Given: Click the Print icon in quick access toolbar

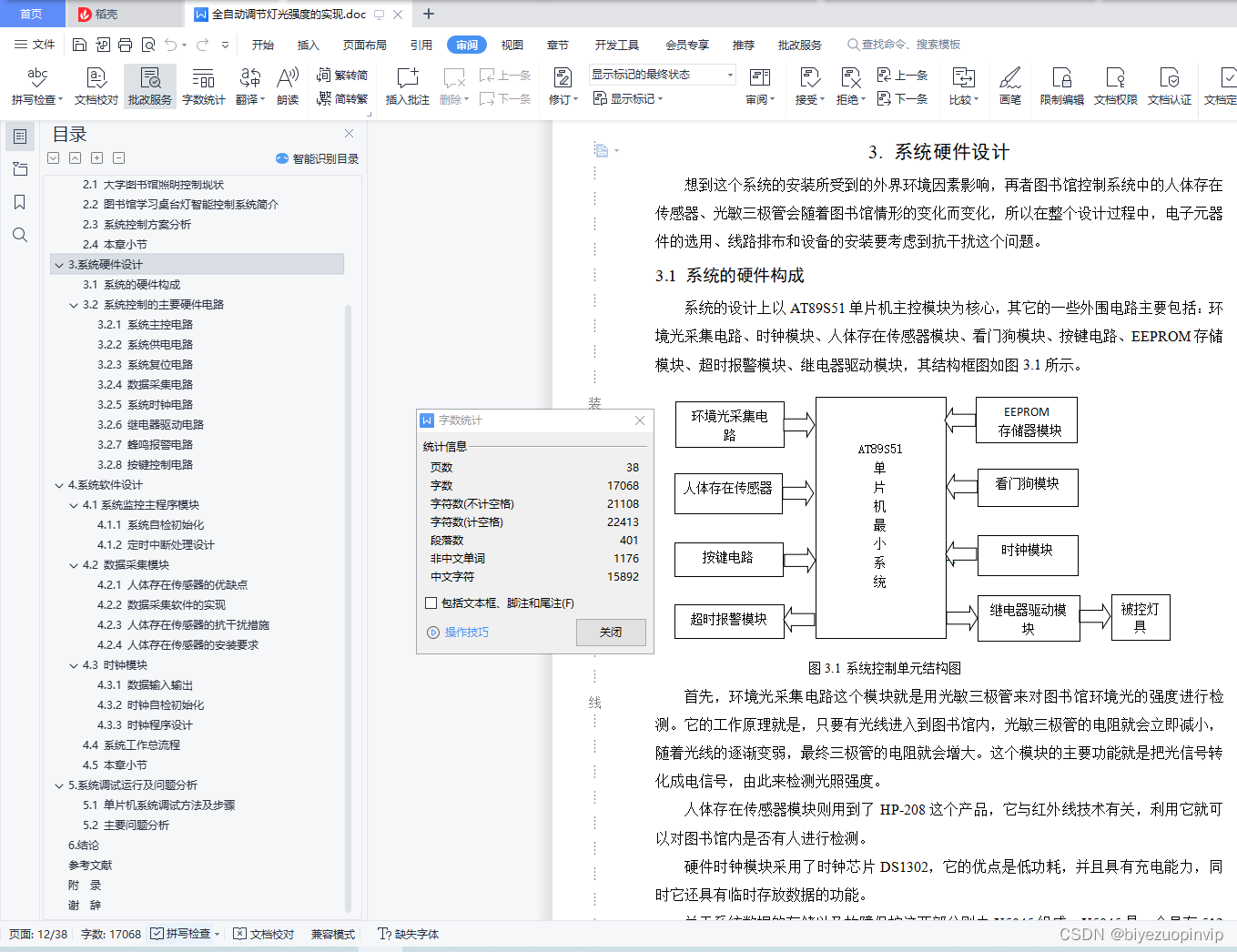Looking at the screenshot, I should 125,45.
